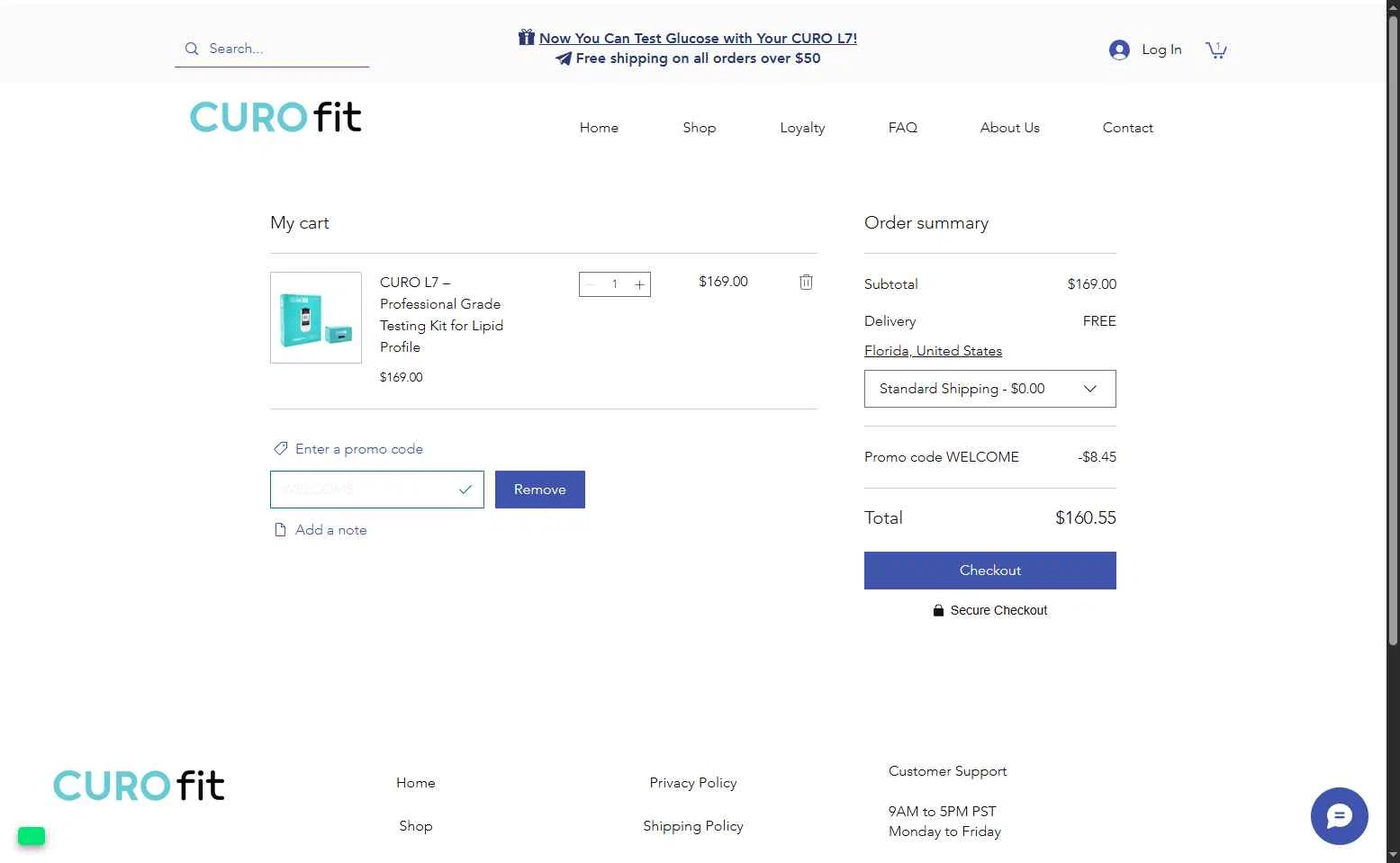Click the Free shipping over $50 banner text
This screenshot has height=863, width=1400.
[x=698, y=58]
